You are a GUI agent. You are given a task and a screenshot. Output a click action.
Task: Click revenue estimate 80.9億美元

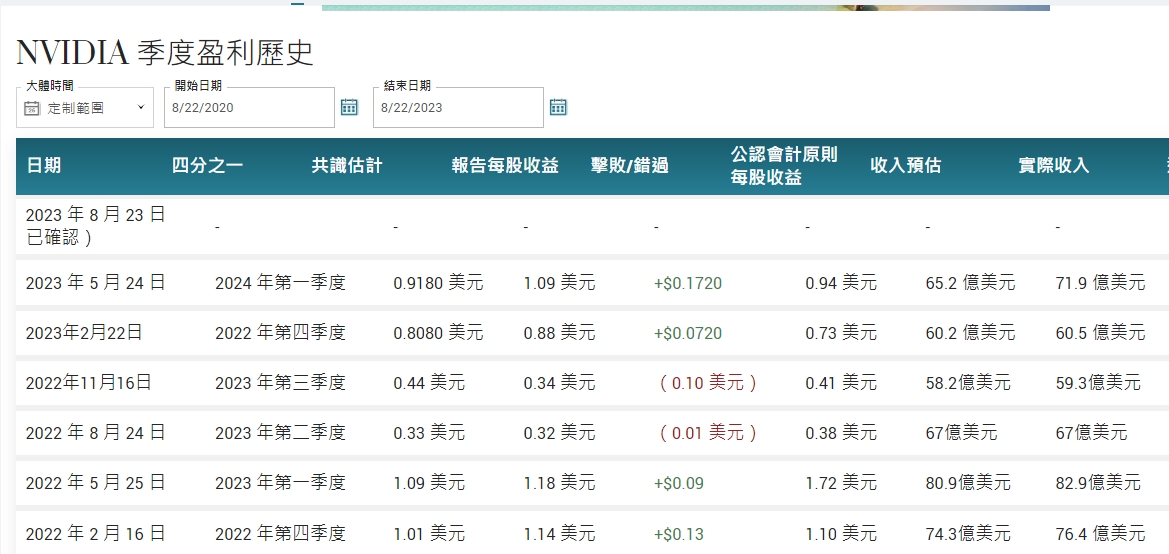(968, 483)
